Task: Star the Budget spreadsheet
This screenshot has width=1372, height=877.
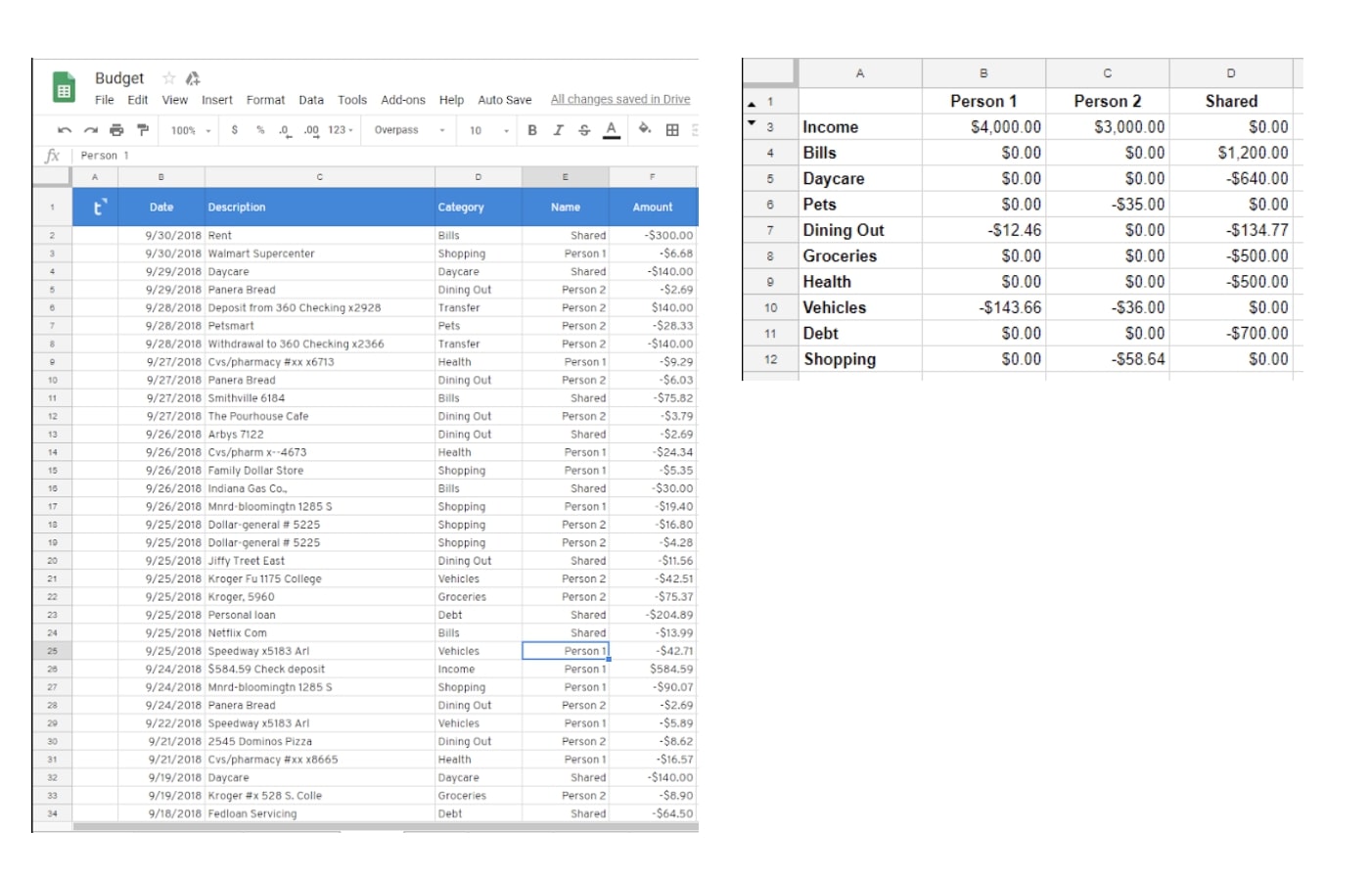Action: tap(168, 78)
